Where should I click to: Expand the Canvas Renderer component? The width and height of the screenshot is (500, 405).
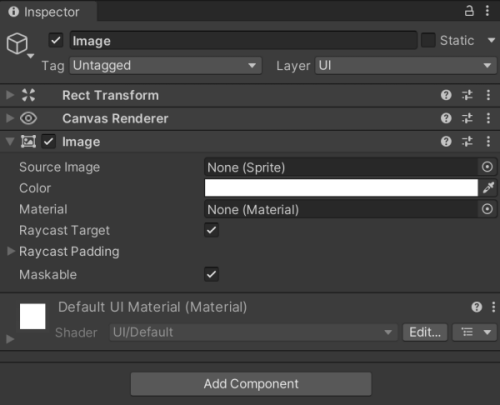[x=10, y=118]
